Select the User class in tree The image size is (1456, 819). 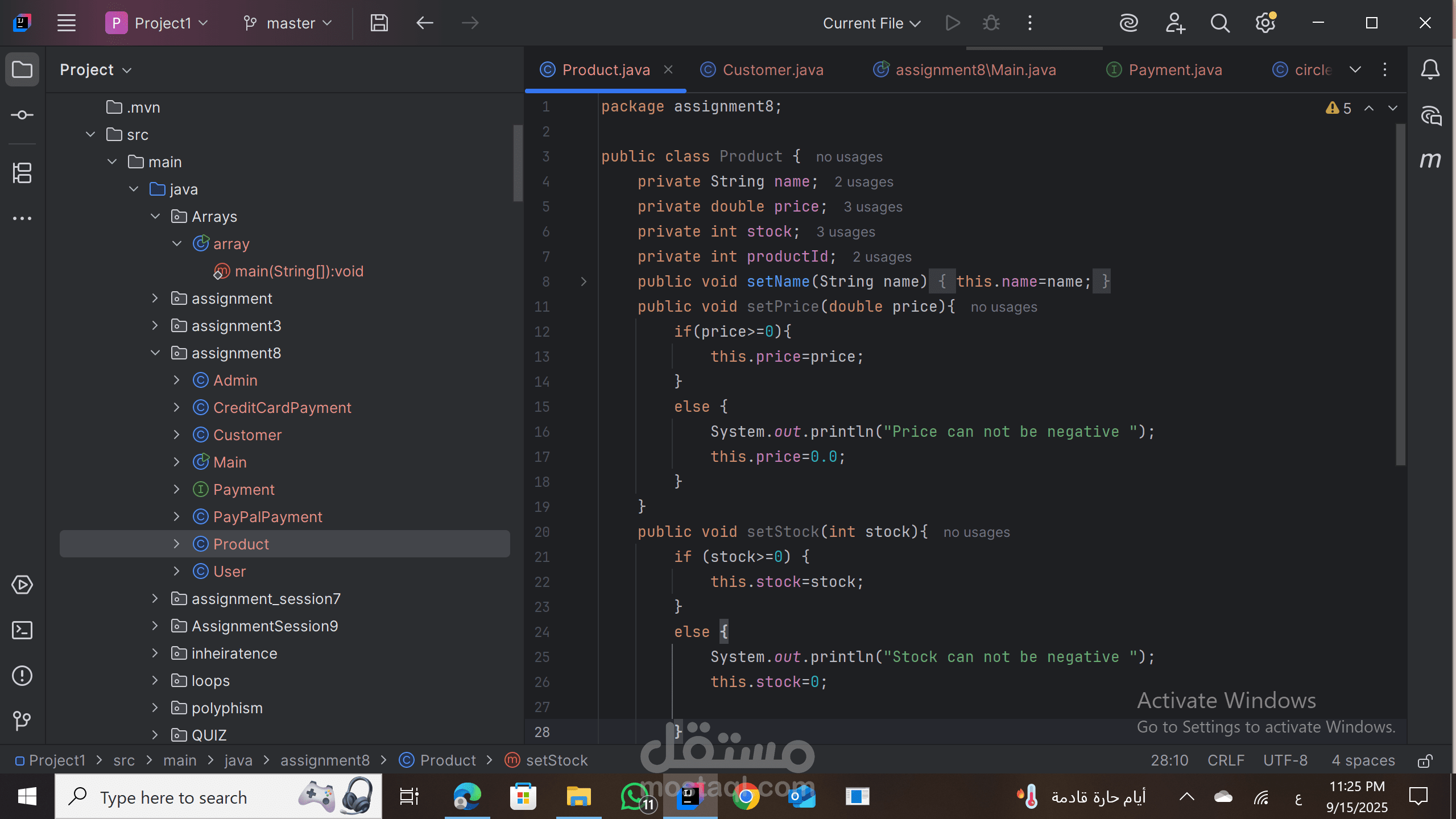click(229, 572)
